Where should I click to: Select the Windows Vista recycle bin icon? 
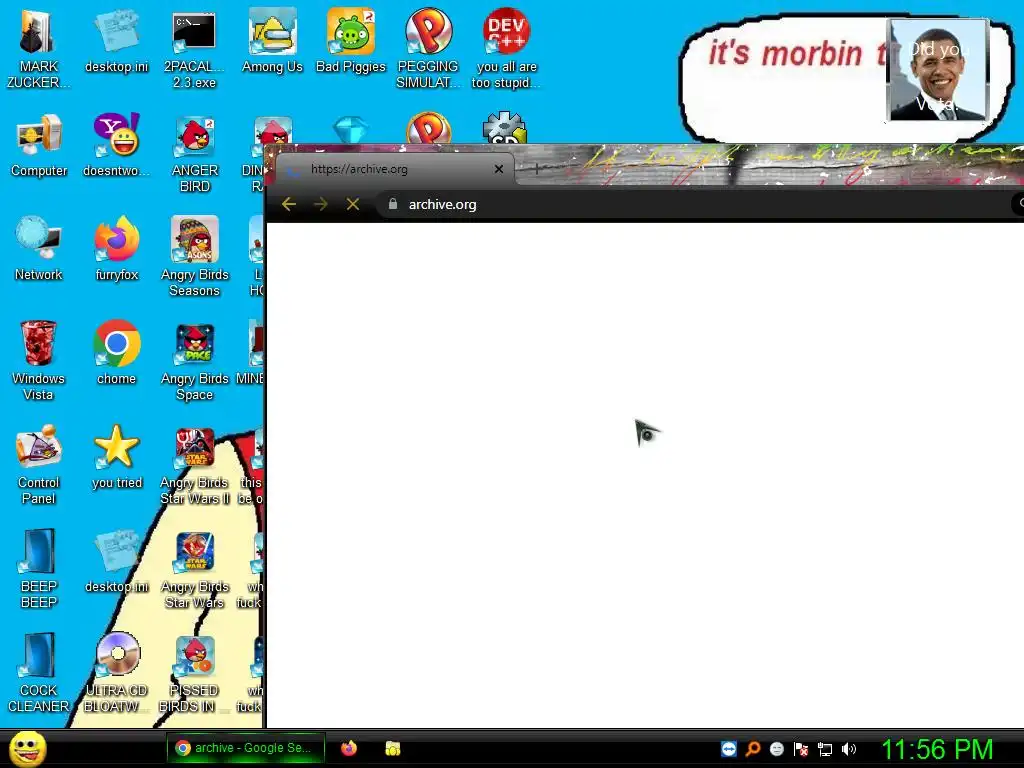click(38, 360)
